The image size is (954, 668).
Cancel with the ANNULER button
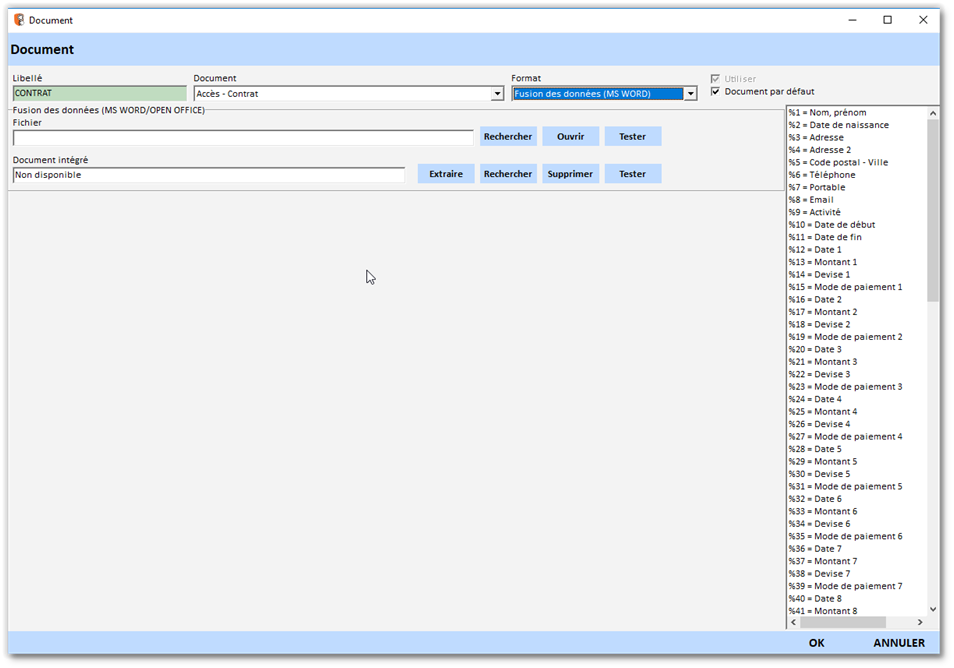898,643
